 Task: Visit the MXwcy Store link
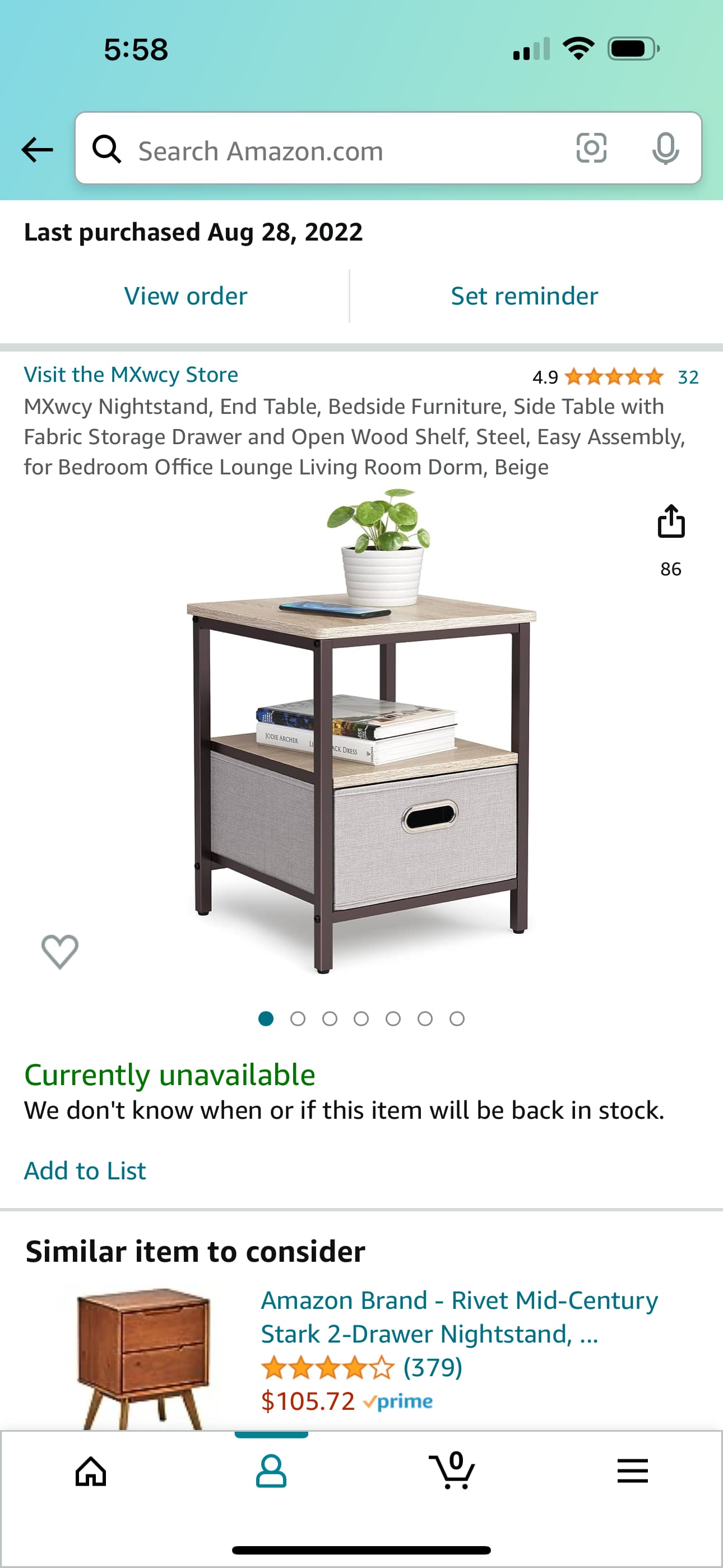tap(131, 375)
